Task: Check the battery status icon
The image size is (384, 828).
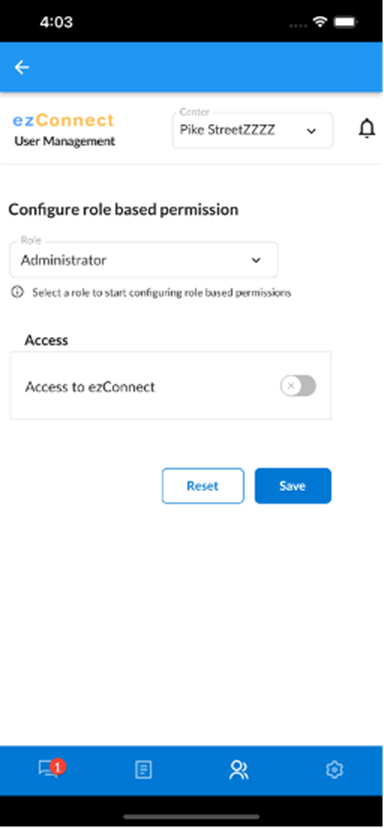Action: (346, 22)
